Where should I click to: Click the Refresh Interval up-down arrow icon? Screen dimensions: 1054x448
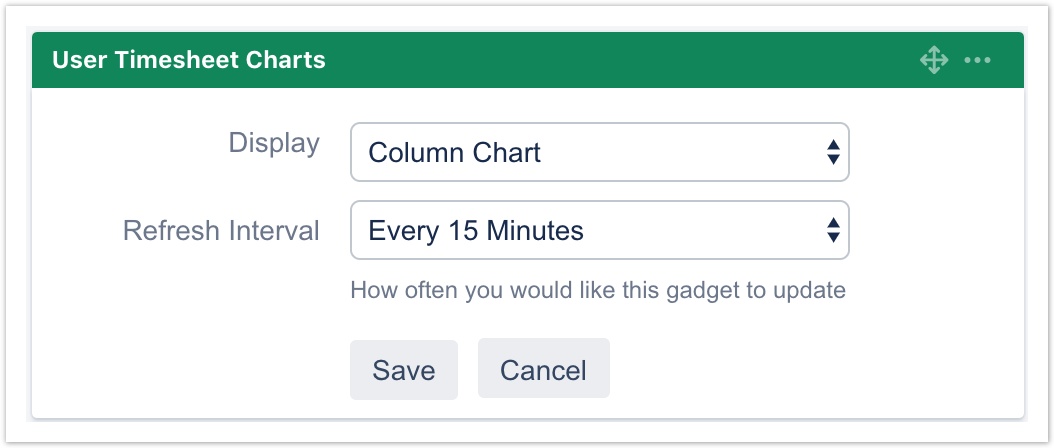[832, 231]
